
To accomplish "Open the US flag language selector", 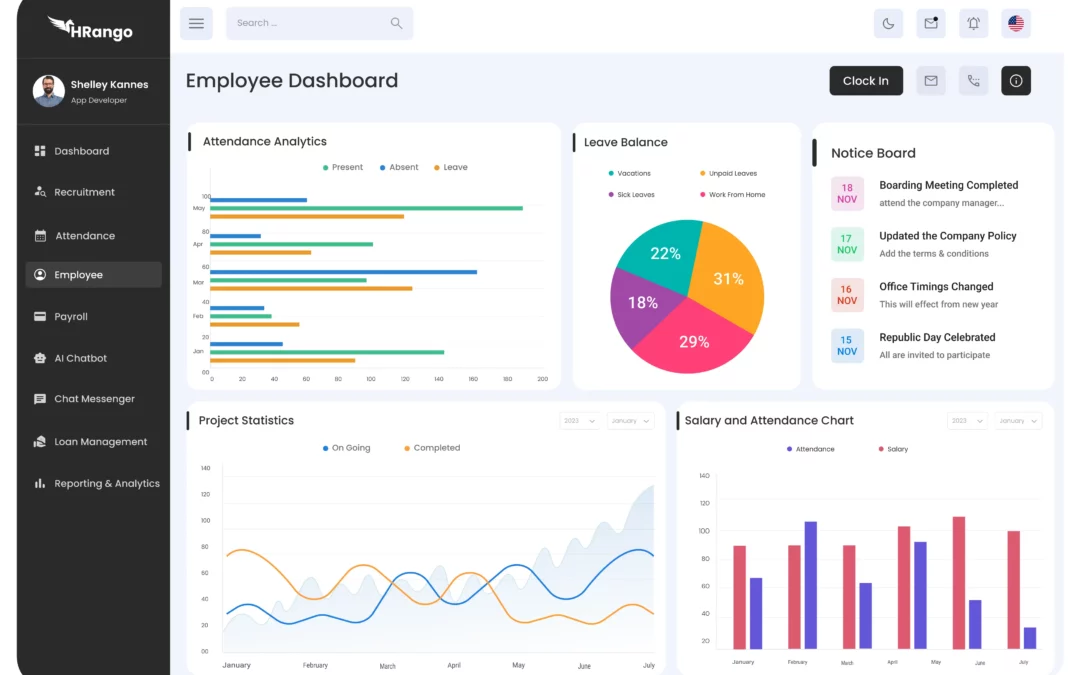I will 1016,23.
